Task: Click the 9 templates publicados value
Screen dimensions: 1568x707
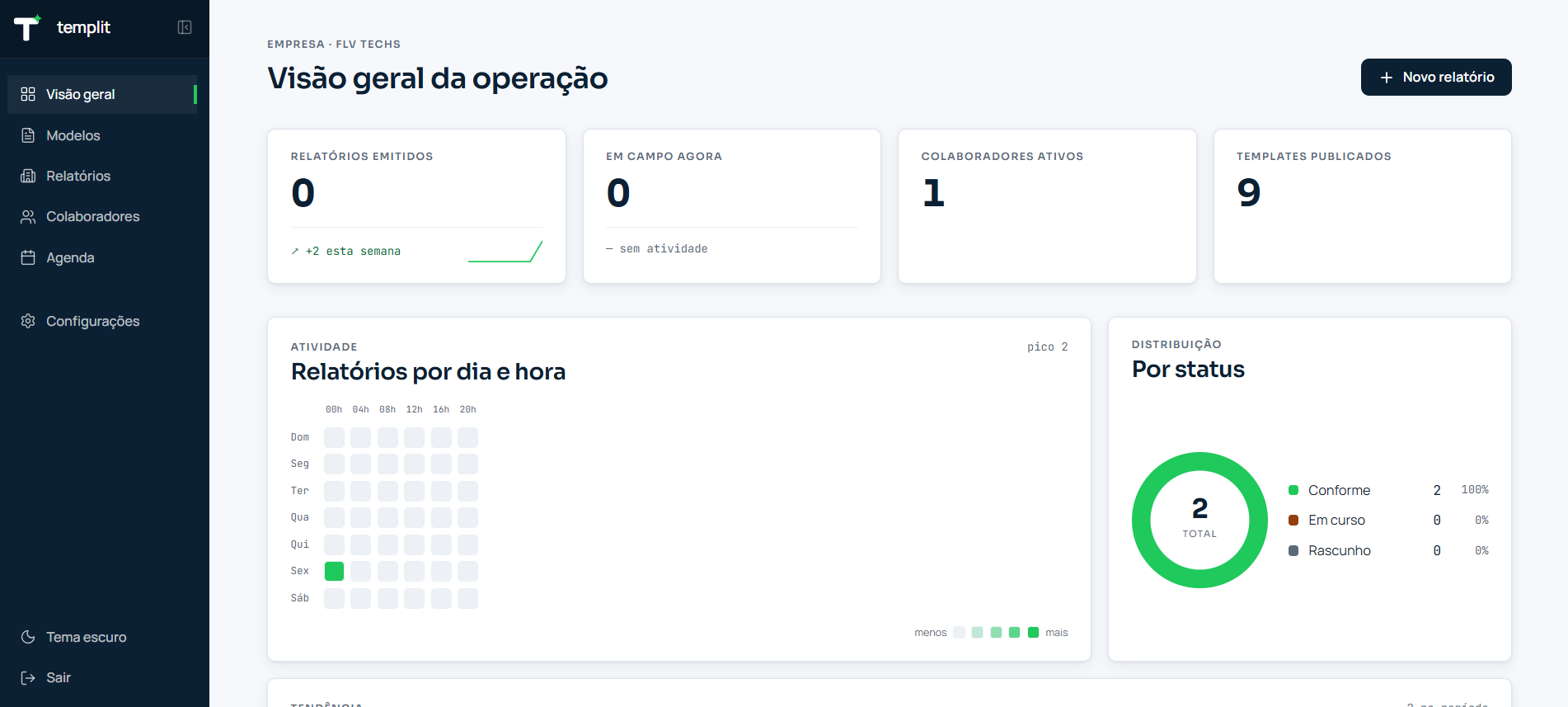Action: [x=1249, y=193]
